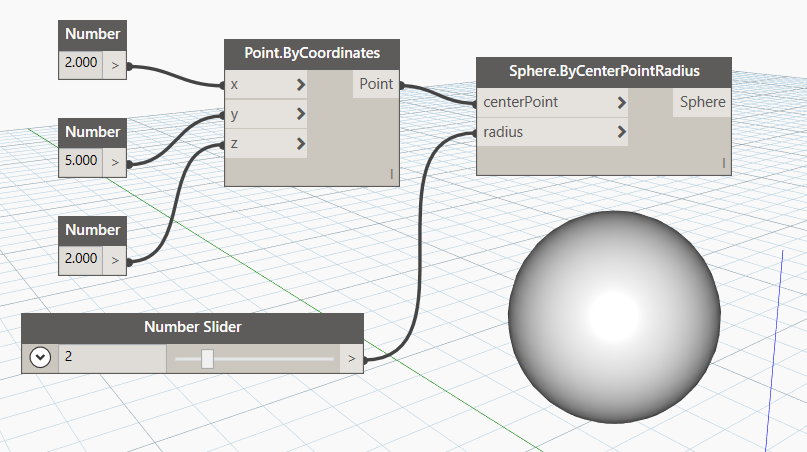Toggle lacing indicator on Point.ByCoordinates node
The image size is (807, 452).
(392, 174)
